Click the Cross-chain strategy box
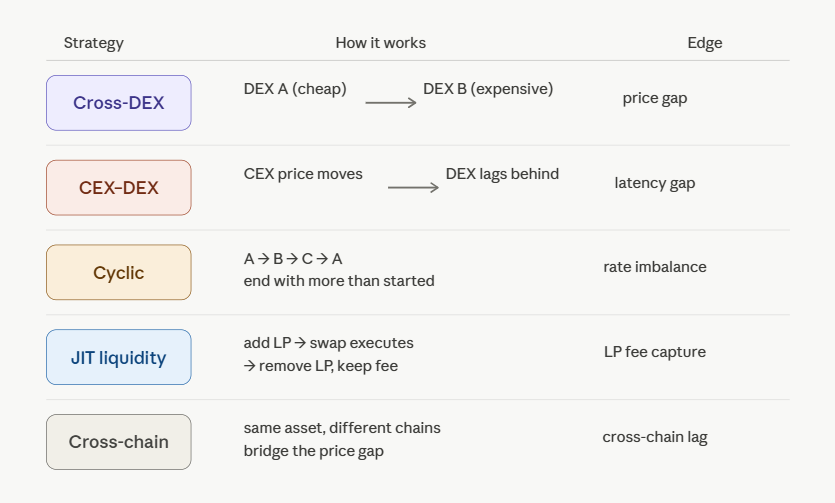 [119, 442]
